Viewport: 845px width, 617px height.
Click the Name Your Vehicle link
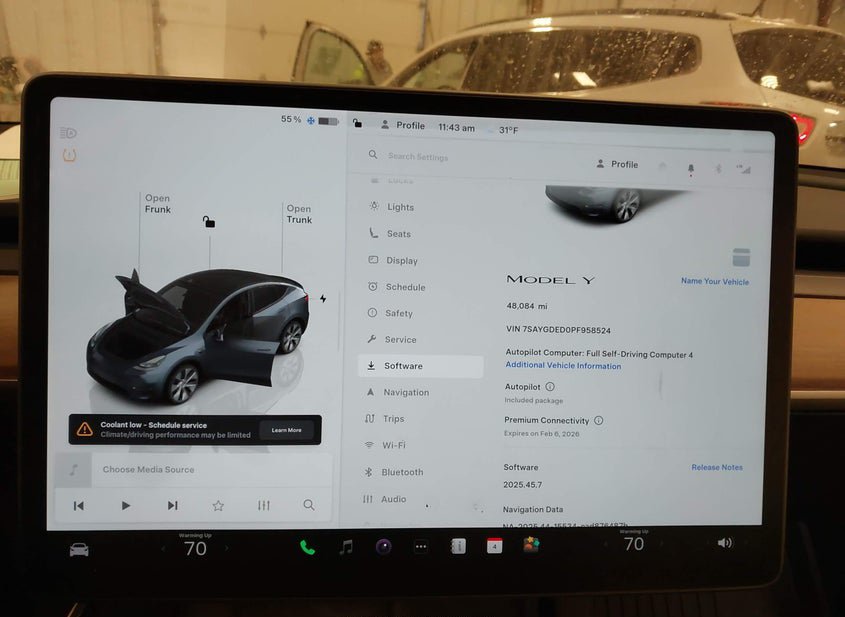click(x=715, y=281)
